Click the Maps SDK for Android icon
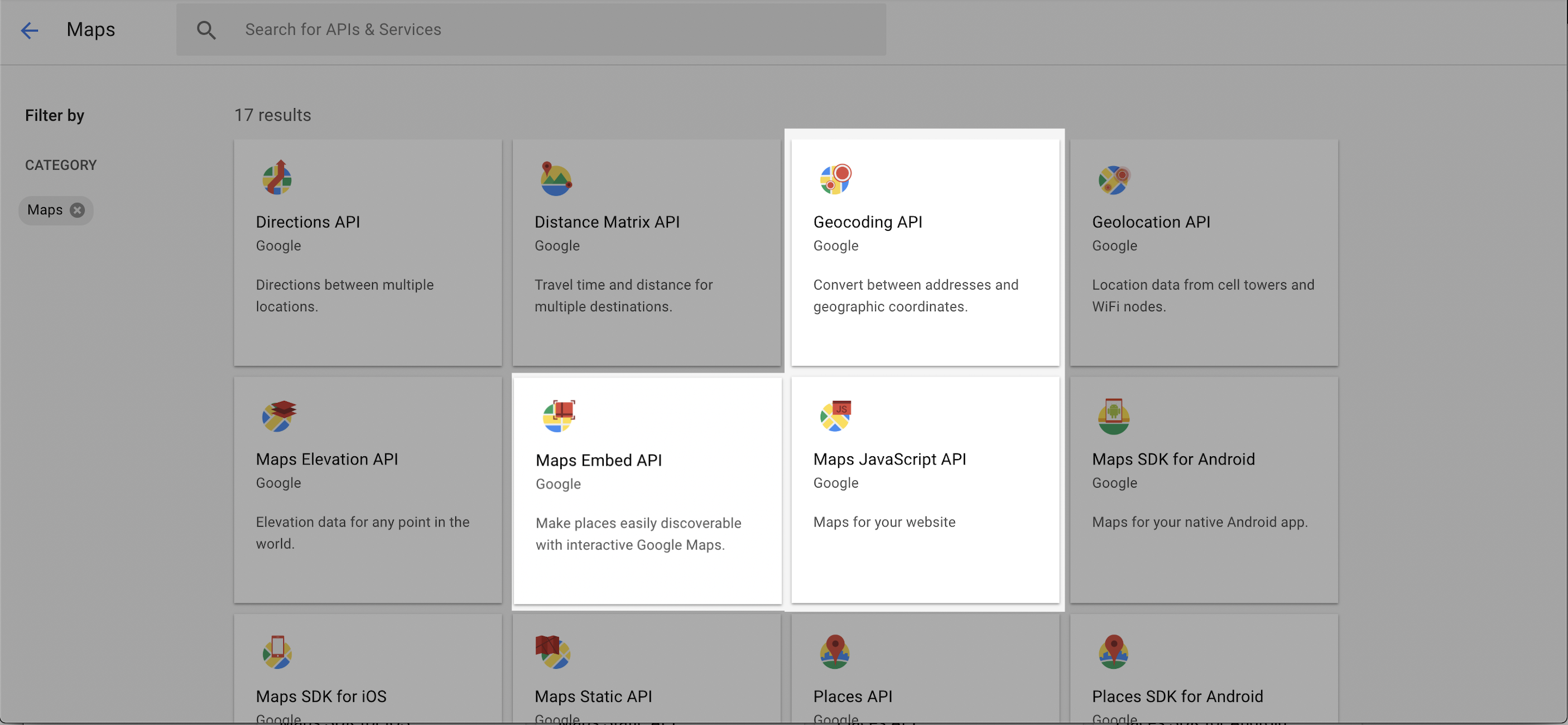This screenshot has width=1568, height=725. click(x=1113, y=416)
